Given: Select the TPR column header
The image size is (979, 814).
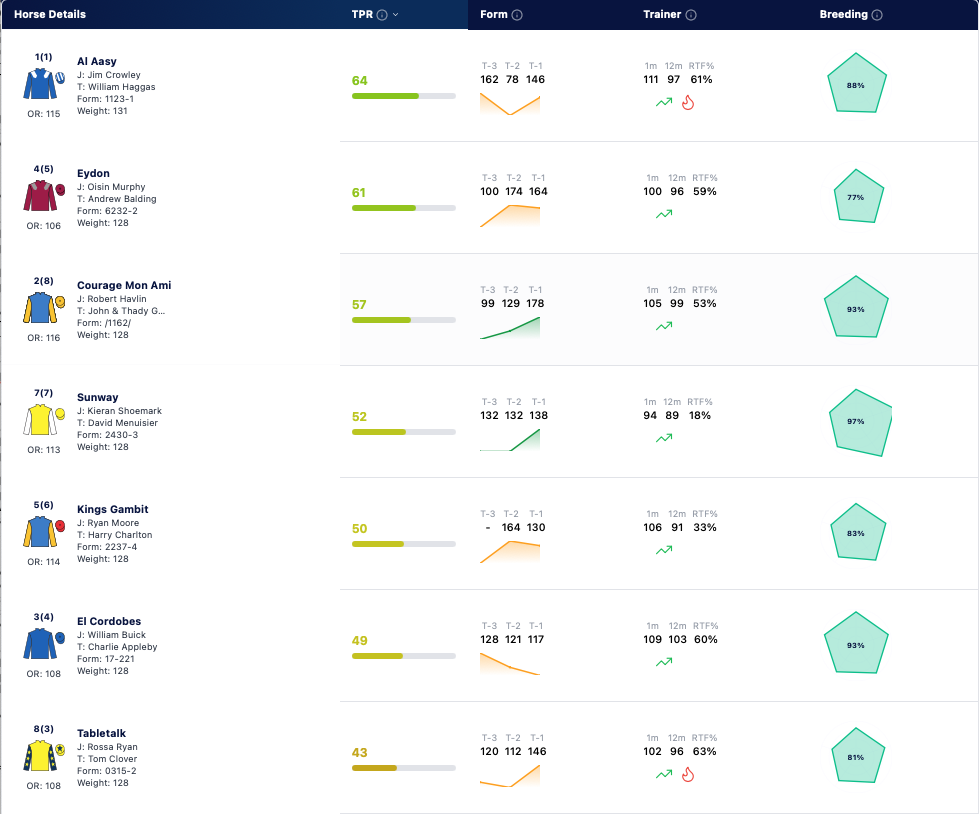Looking at the screenshot, I should click(362, 14).
